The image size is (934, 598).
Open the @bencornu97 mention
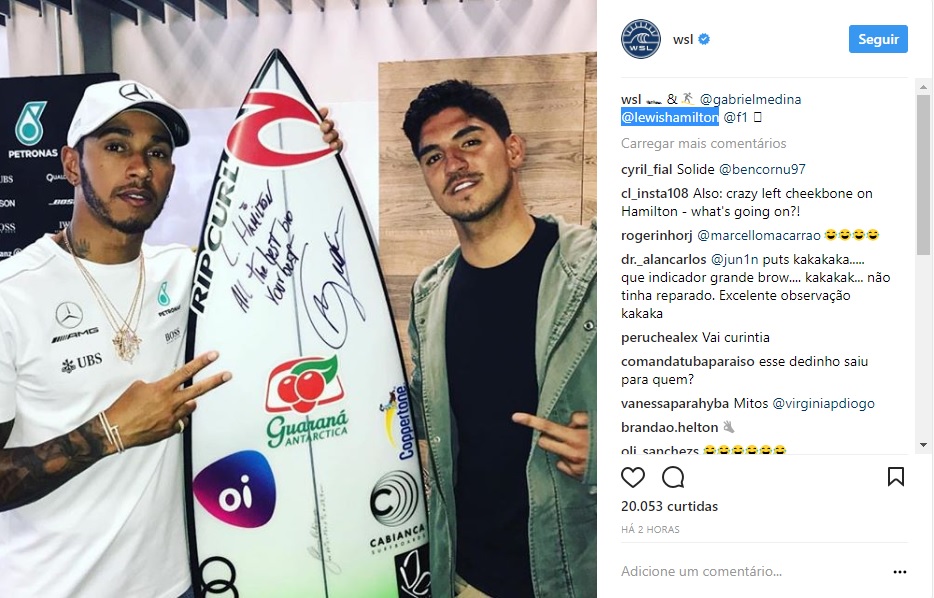[762, 170]
